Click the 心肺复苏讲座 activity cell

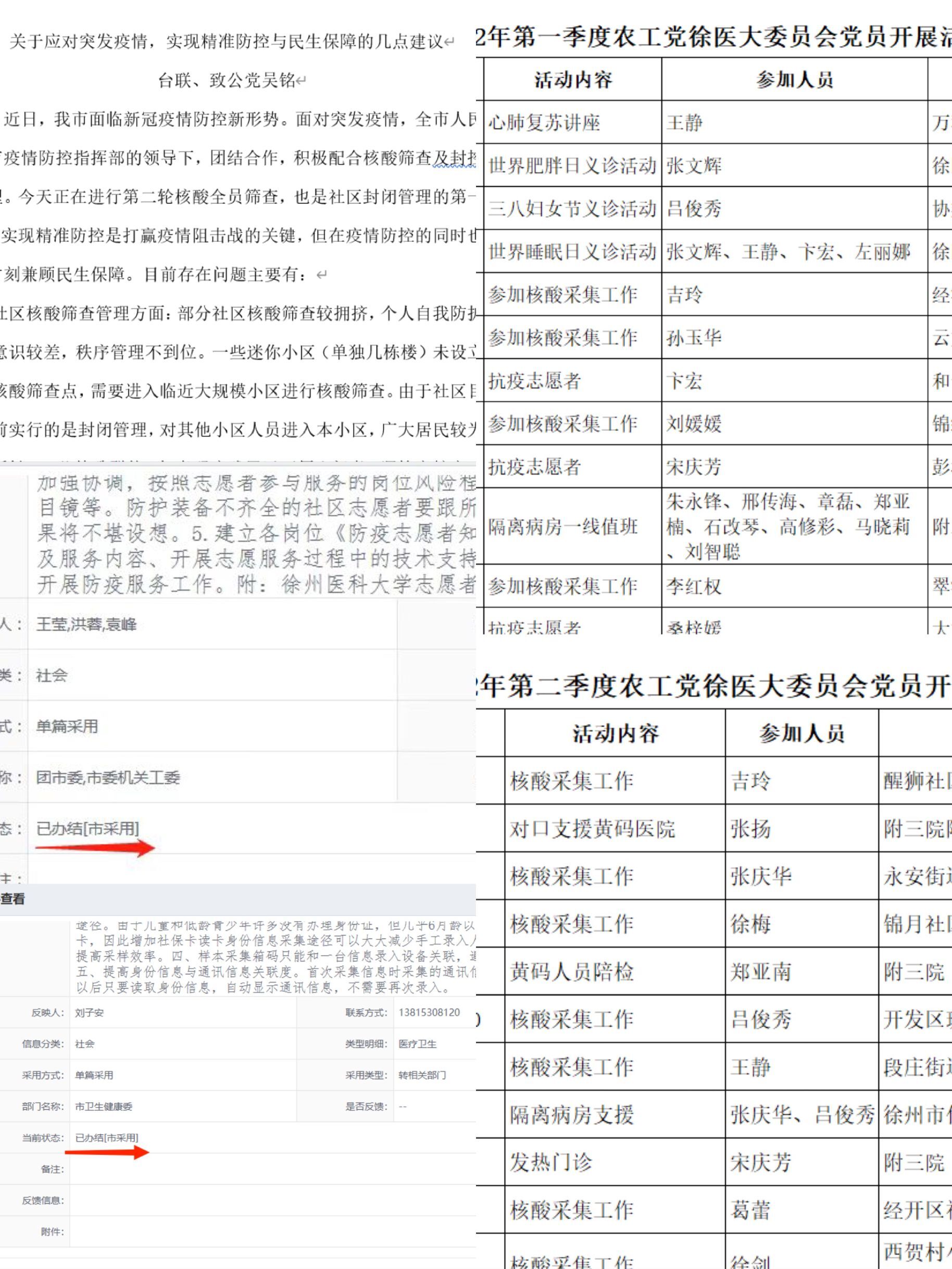tap(544, 123)
